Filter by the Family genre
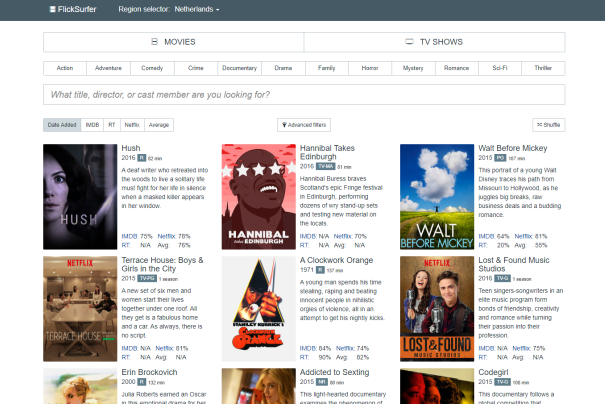 tap(326, 68)
